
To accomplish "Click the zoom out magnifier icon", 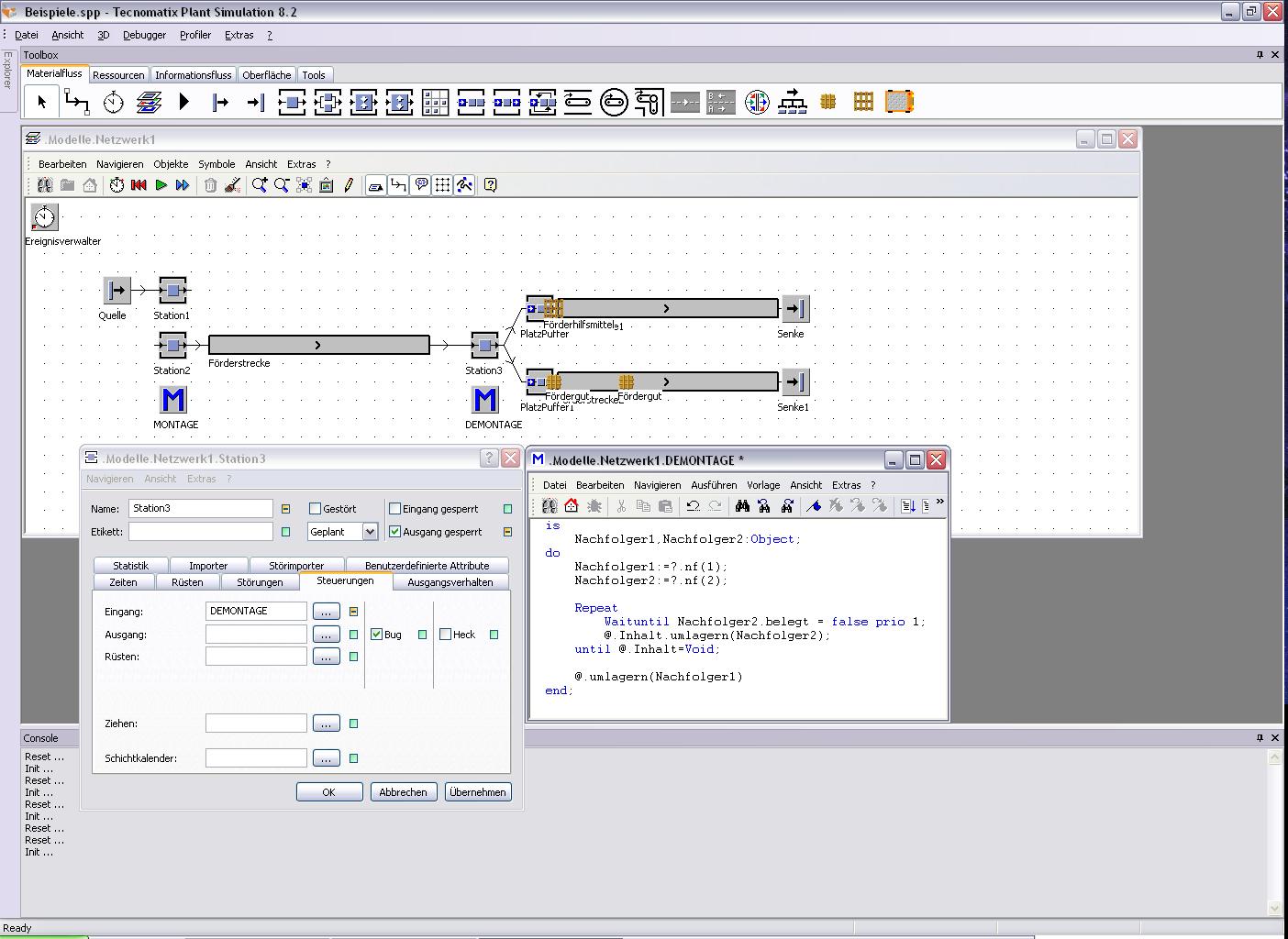I will 282,185.
